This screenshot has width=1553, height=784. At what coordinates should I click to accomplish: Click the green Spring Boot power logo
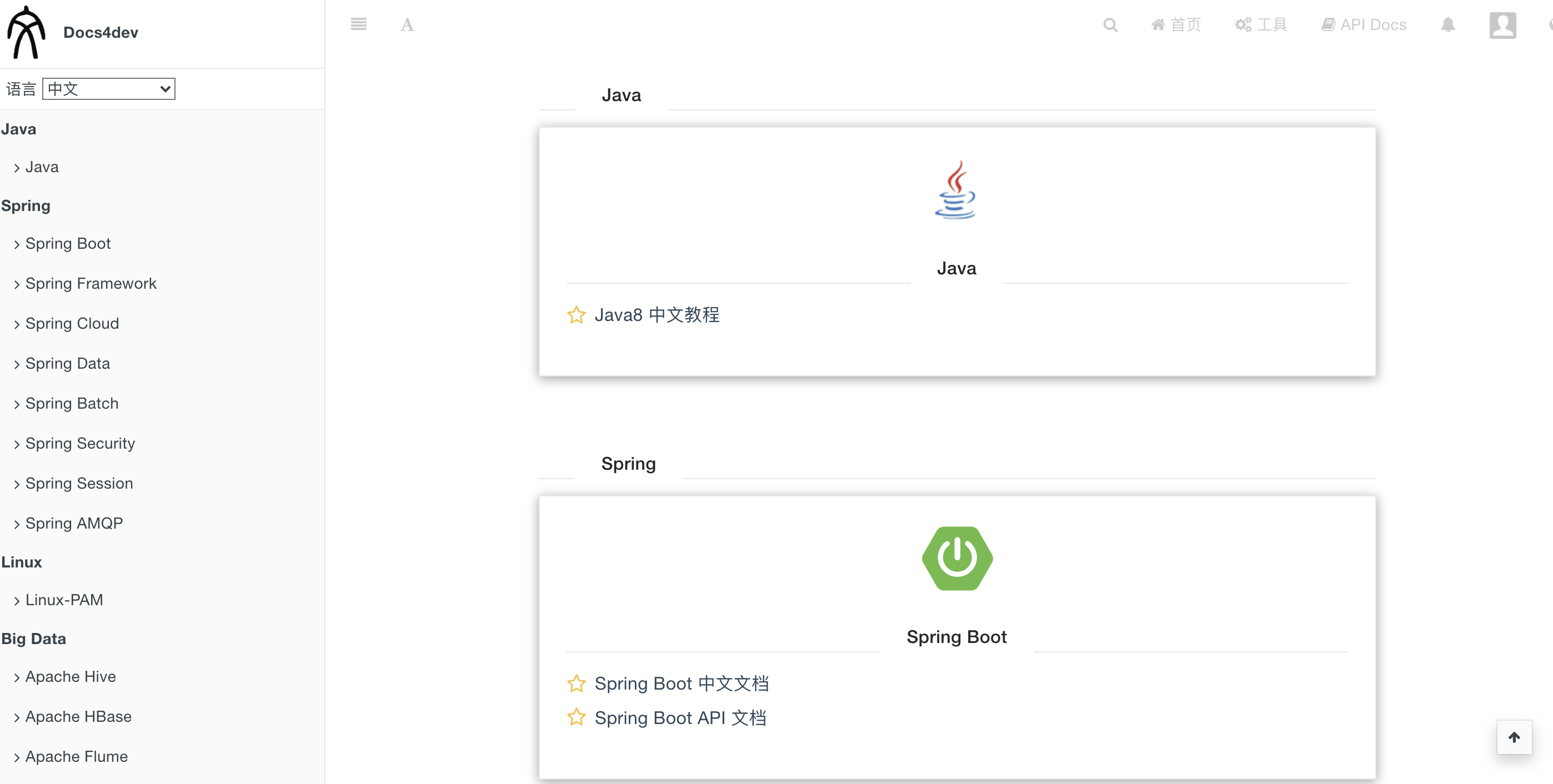pyautogui.click(x=957, y=559)
